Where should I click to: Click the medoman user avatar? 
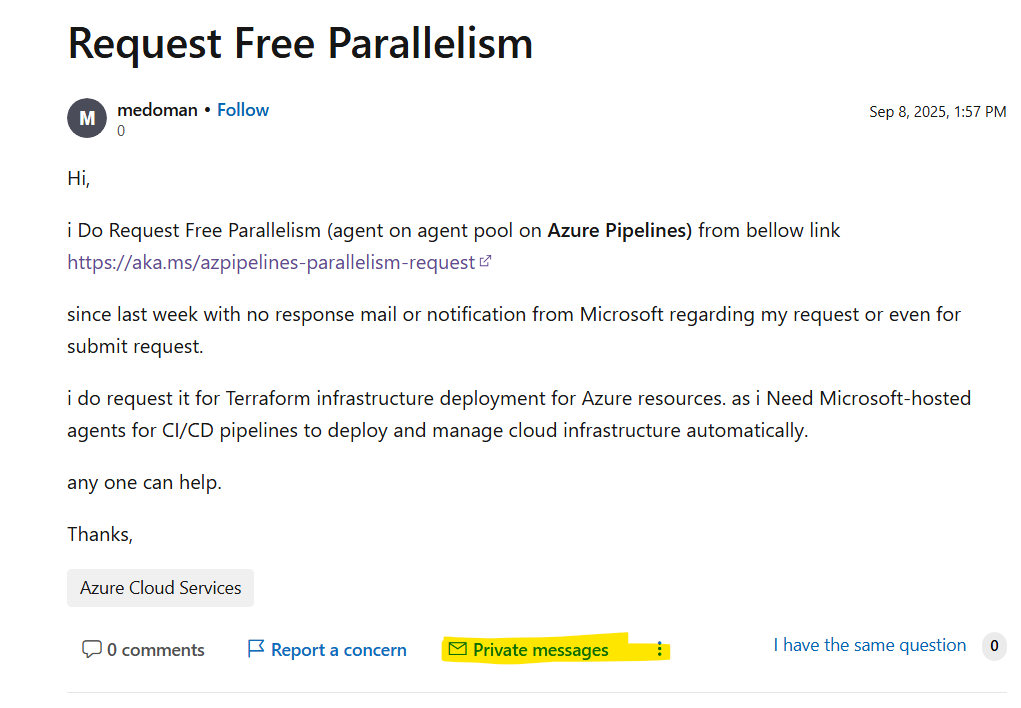coord(87,119)
